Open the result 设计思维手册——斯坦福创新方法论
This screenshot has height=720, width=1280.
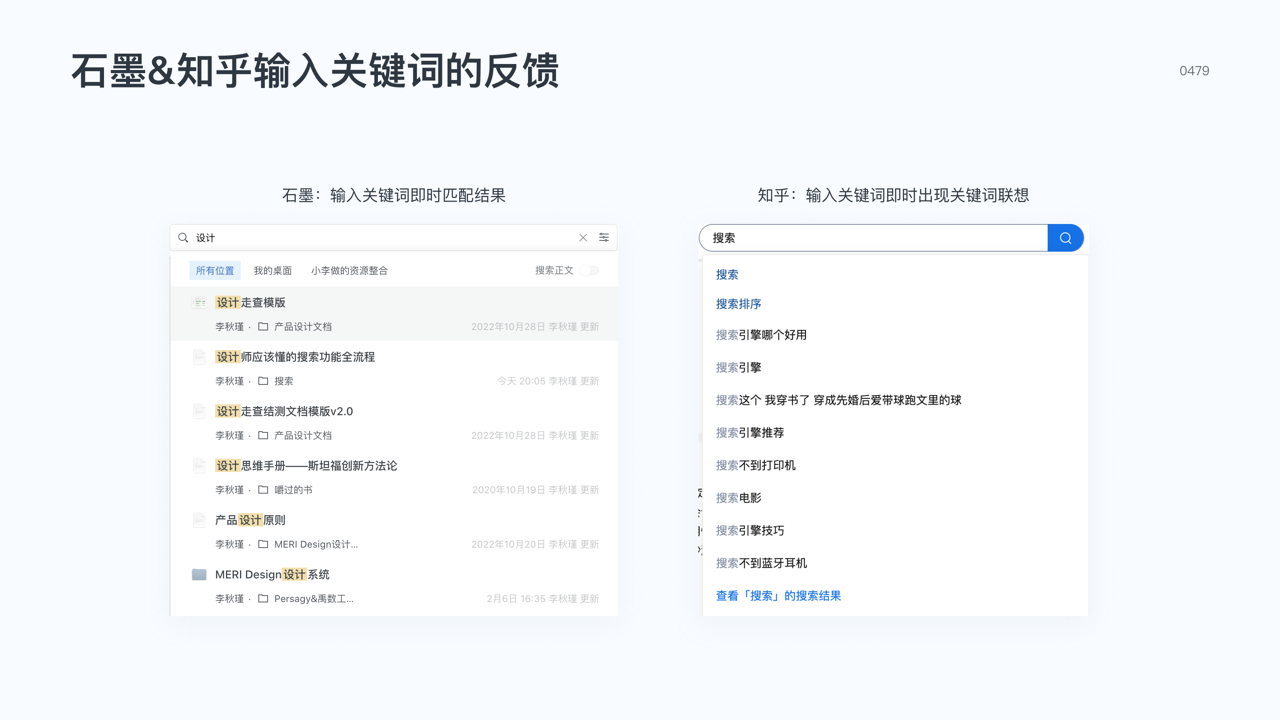[306, 465]
